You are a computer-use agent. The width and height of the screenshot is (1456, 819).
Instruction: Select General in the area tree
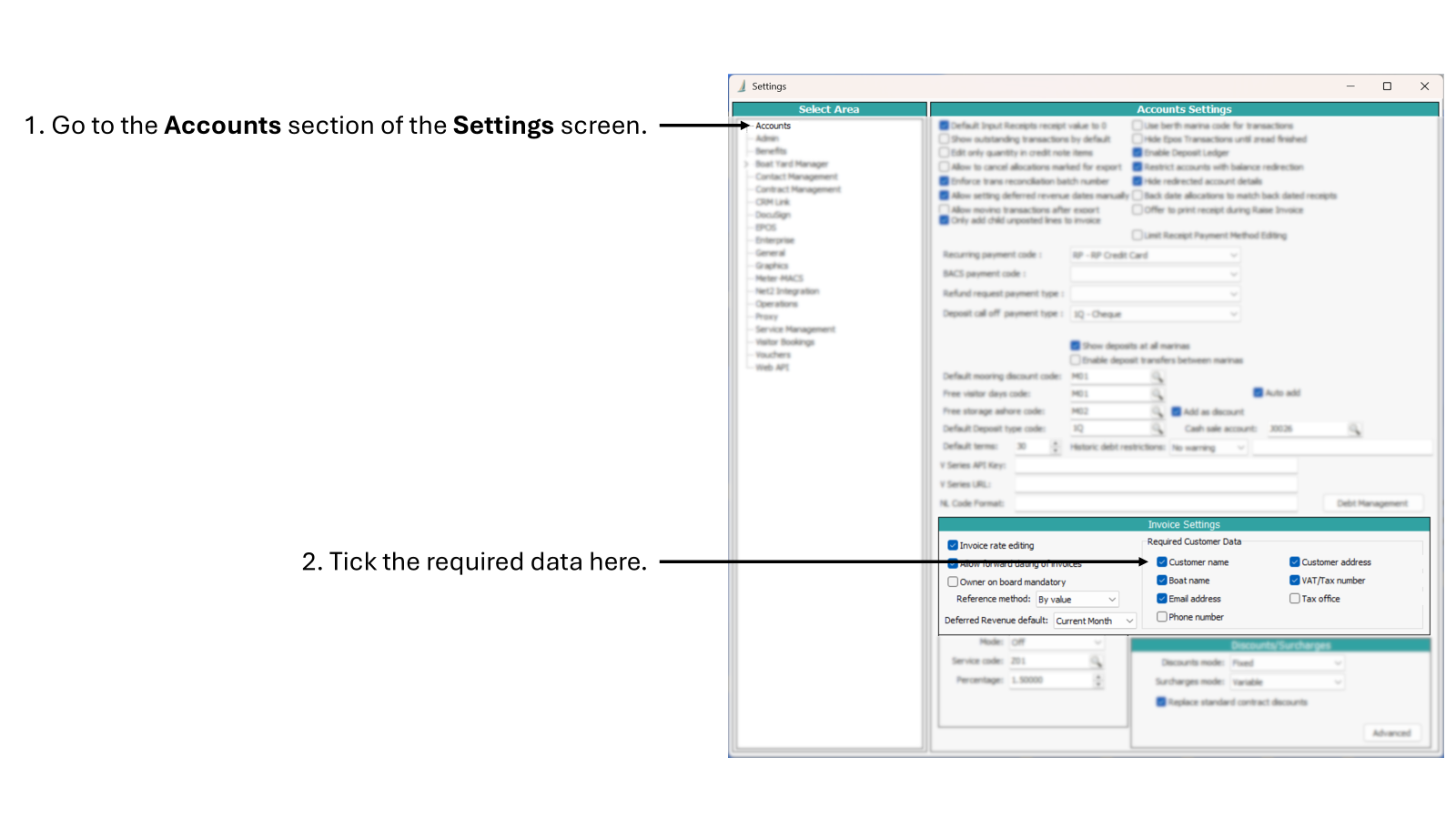pos(770,253)
